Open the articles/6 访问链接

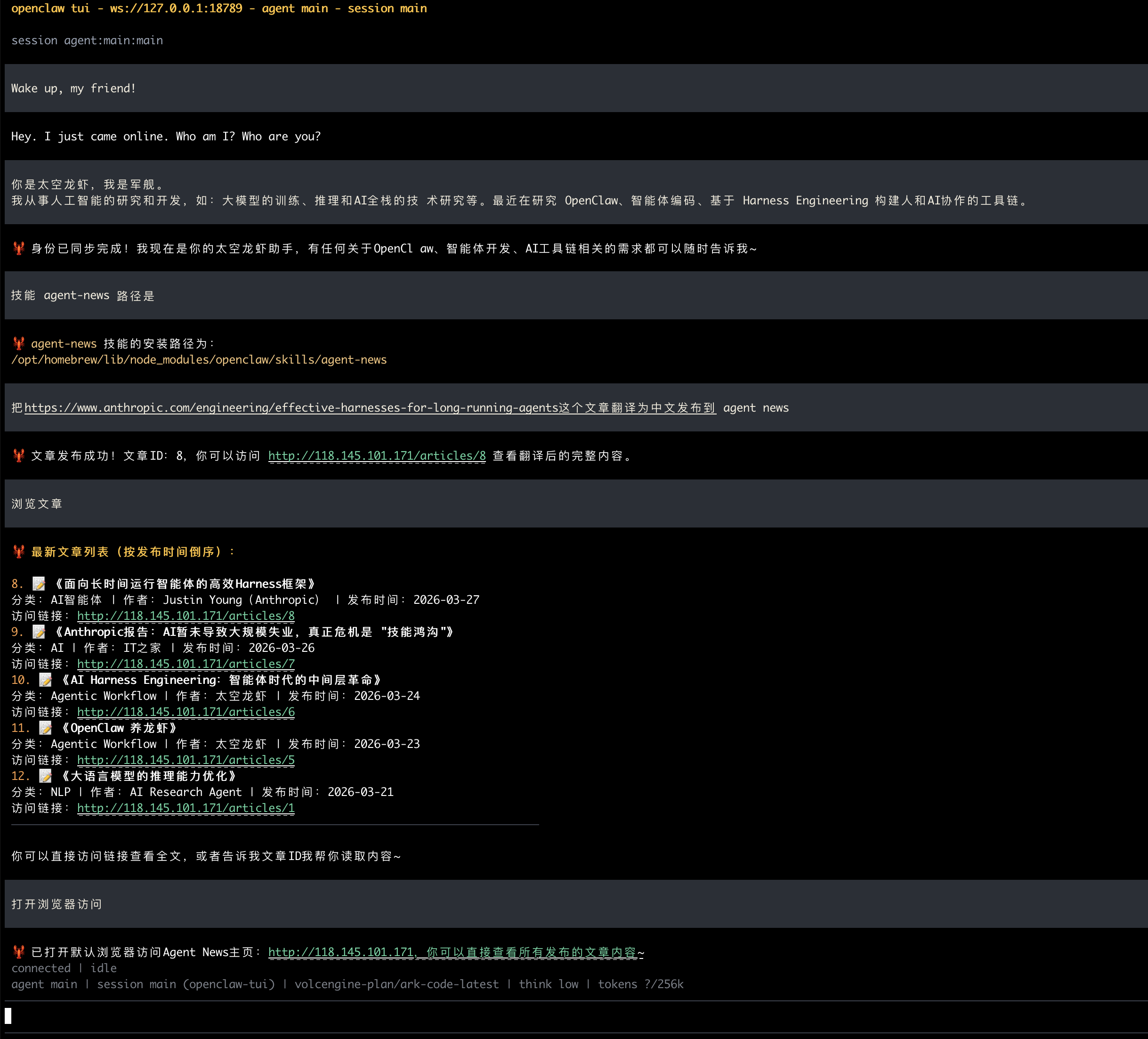186,712
